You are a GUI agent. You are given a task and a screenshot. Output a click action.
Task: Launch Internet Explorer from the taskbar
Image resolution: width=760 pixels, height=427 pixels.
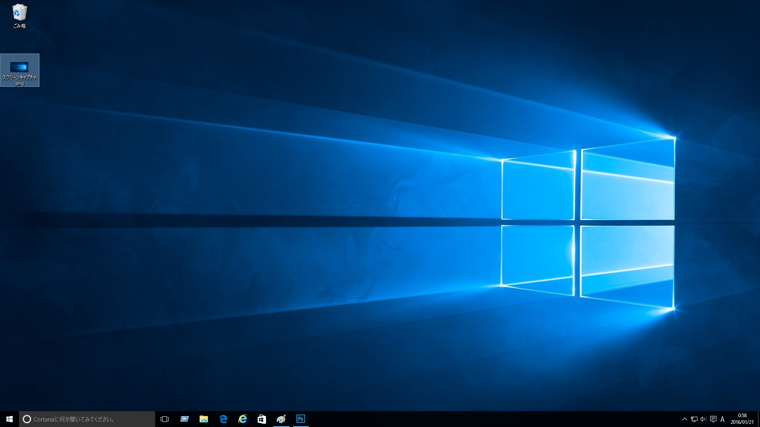[242, 419]
